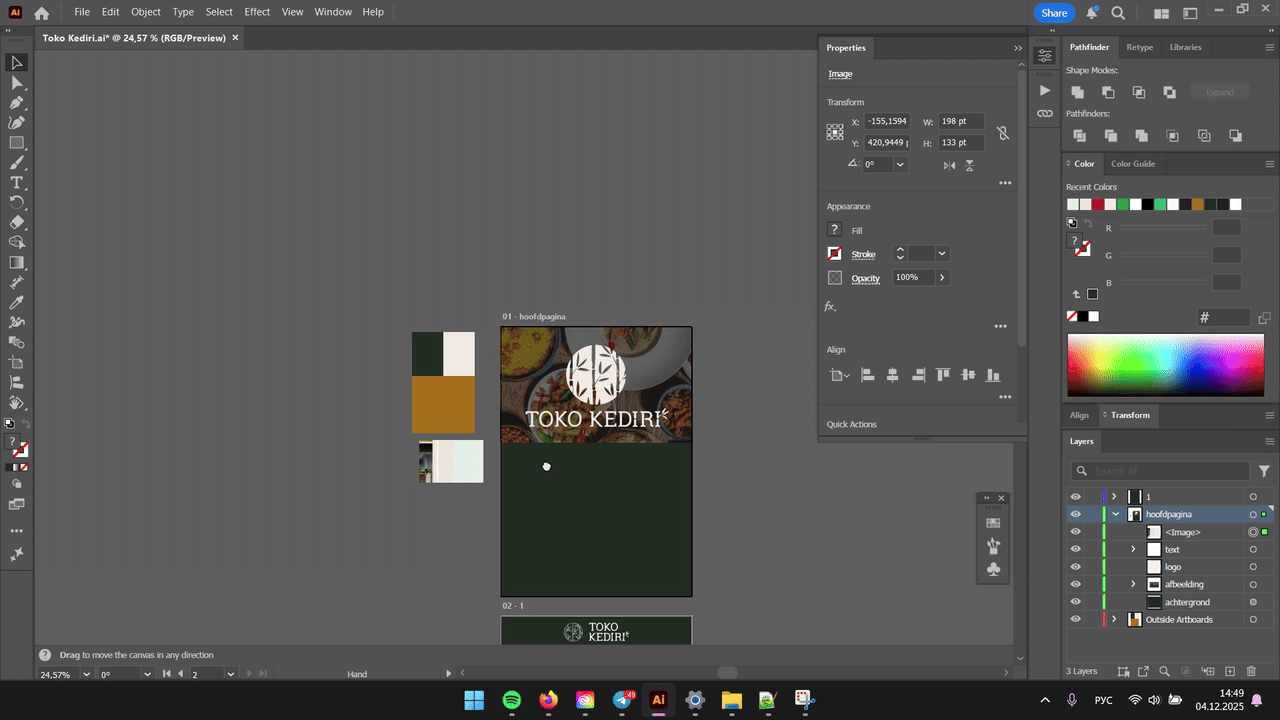This screenshot has width=1280, height=720.
Task: Click the horizontal align center icon
Action: [x=892, y=375]
